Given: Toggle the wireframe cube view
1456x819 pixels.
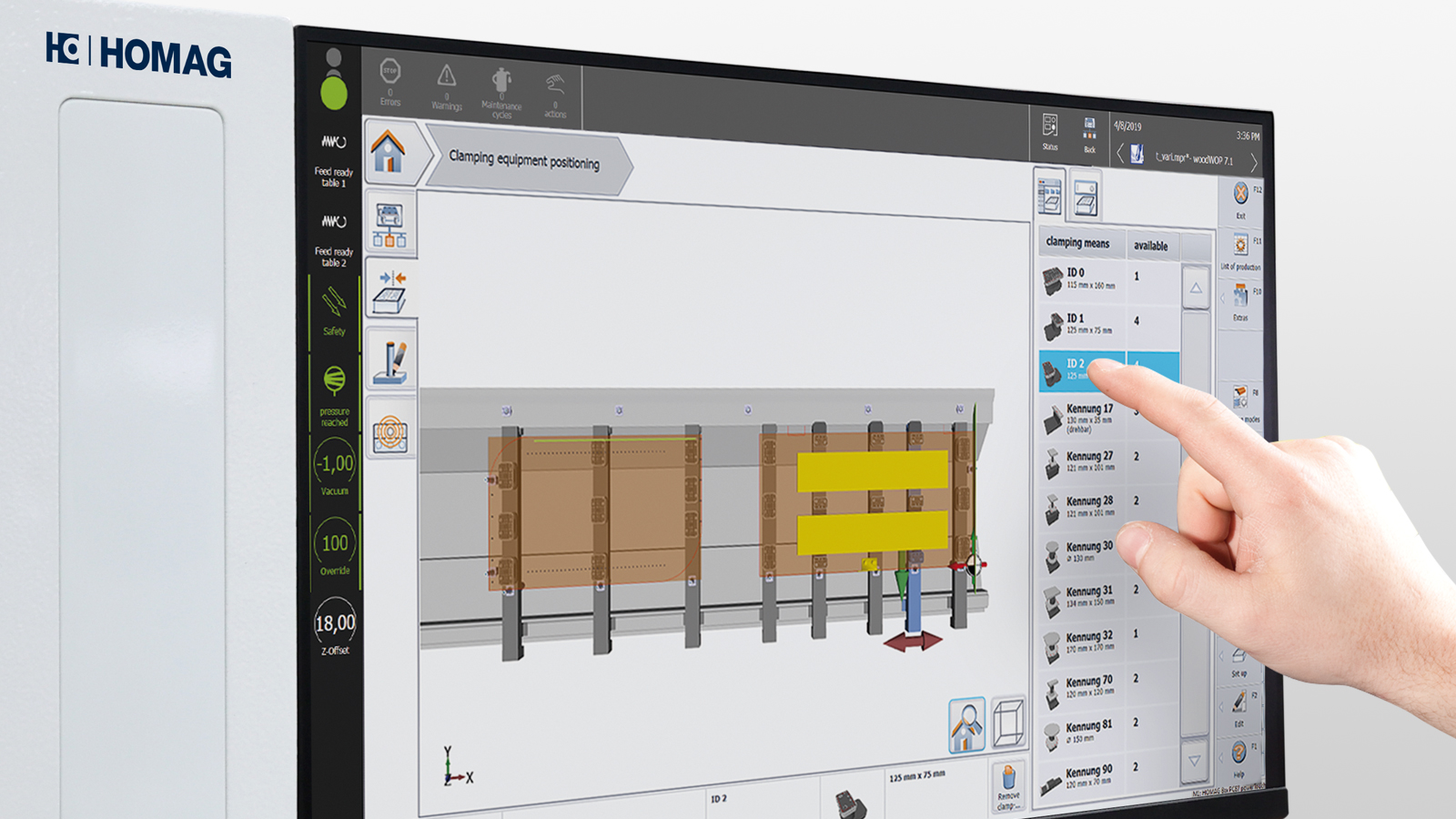Looking at the screenshot, I should tap(1008, 723).
